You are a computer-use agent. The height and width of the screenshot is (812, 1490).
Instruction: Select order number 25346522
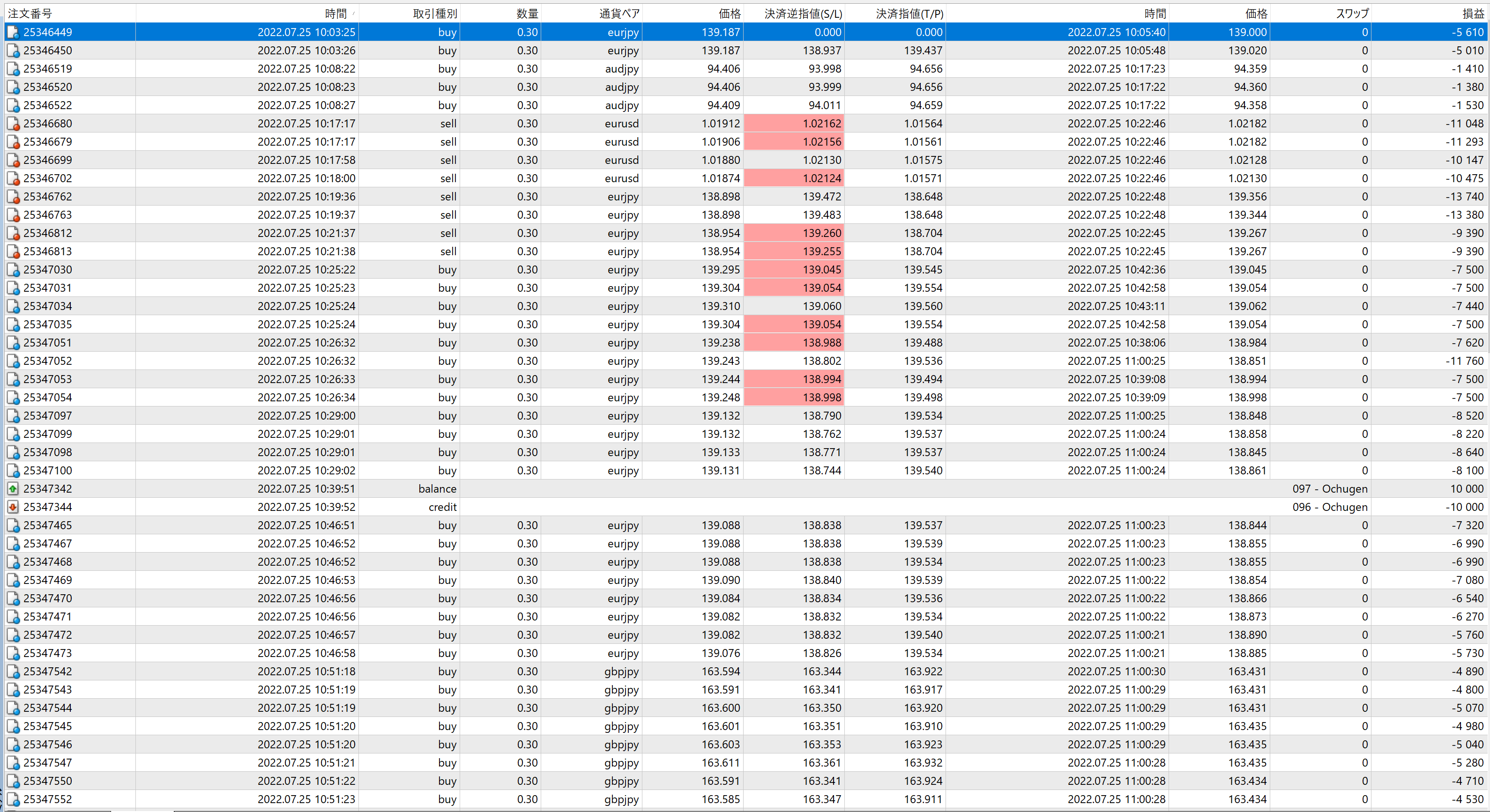coord(48,105)
